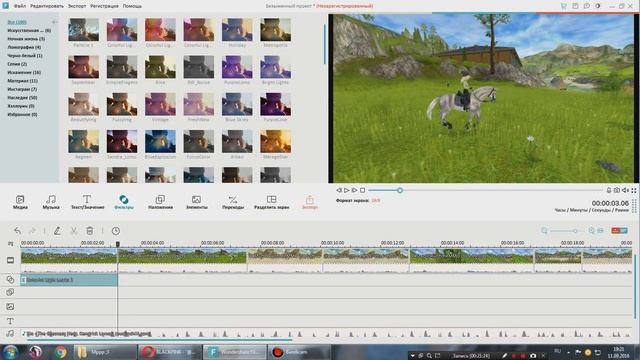Zoom in the timeline

591,231
